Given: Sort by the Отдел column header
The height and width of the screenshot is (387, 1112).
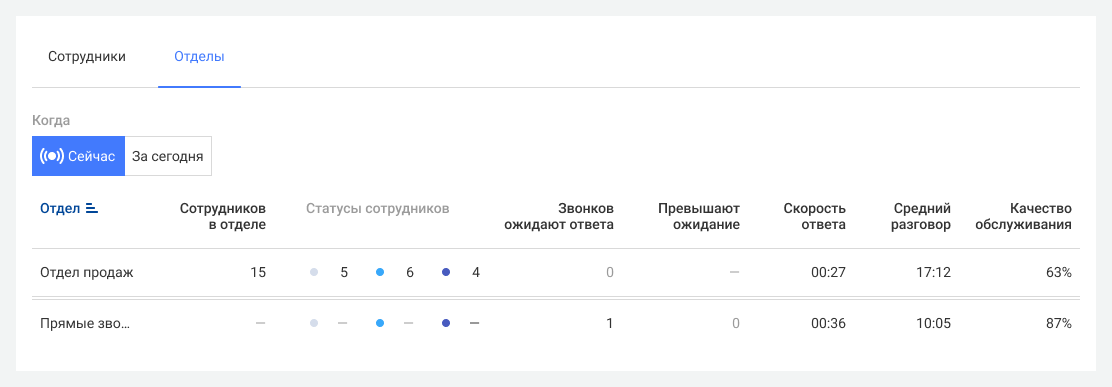Looking at the screenshot, I should point(60,209).
